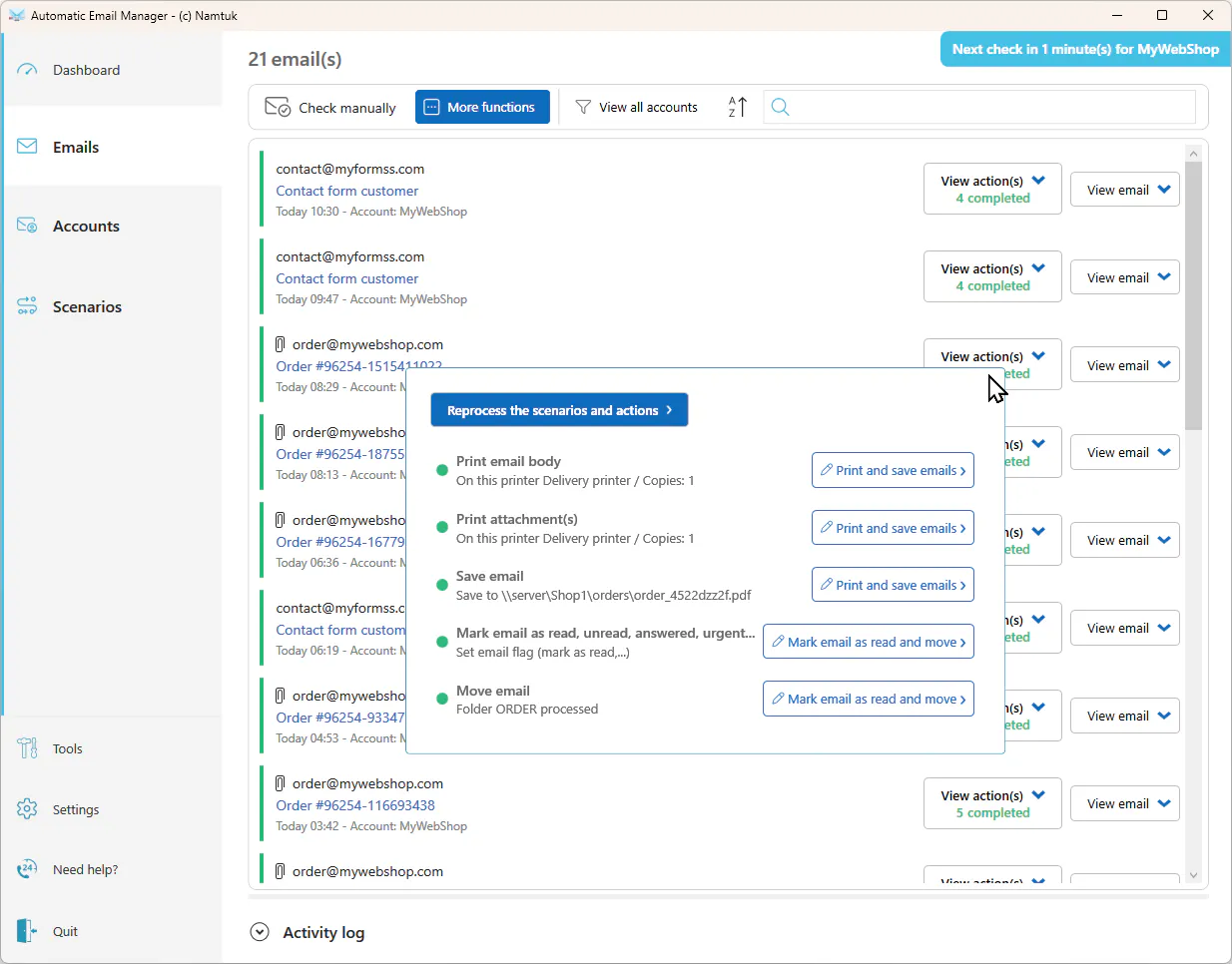Click the magnifier search icon

click(781, 107)
